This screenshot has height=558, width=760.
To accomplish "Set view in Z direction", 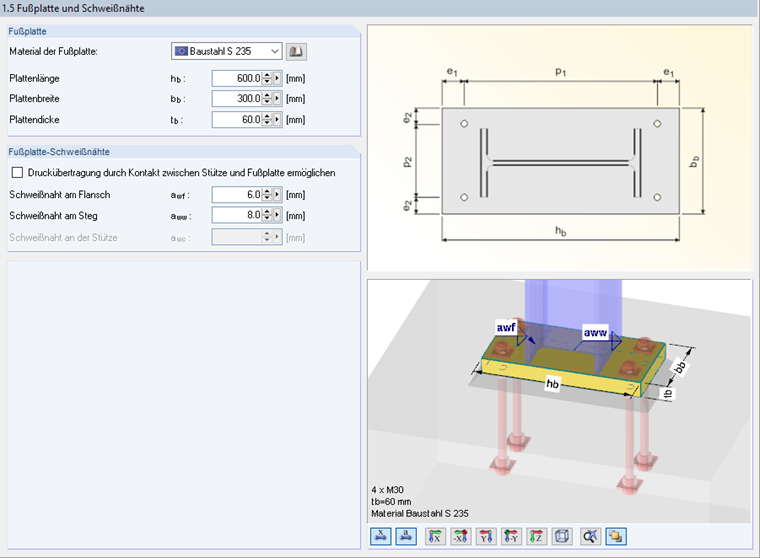I will (536, 537).
